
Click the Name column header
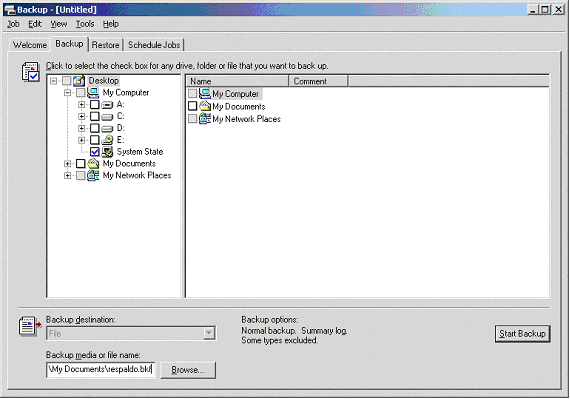(237, 81)
